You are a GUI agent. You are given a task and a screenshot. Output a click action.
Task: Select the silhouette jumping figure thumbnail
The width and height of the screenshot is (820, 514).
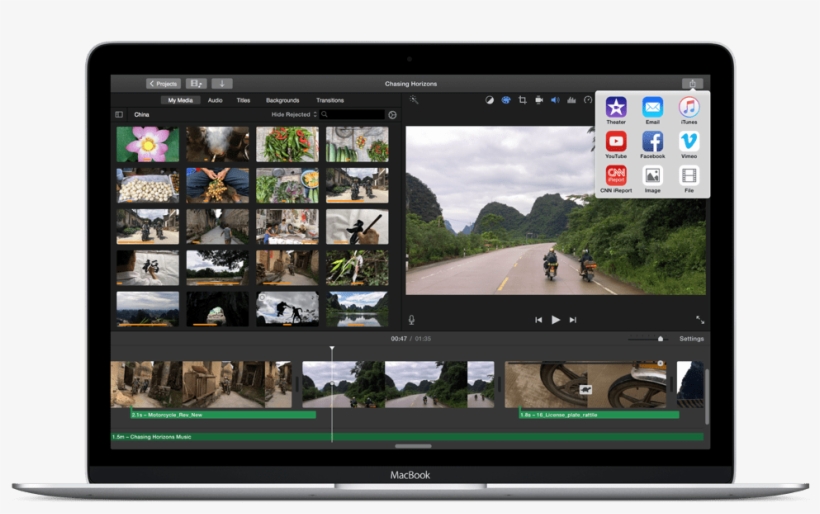(x=287, y=309)
